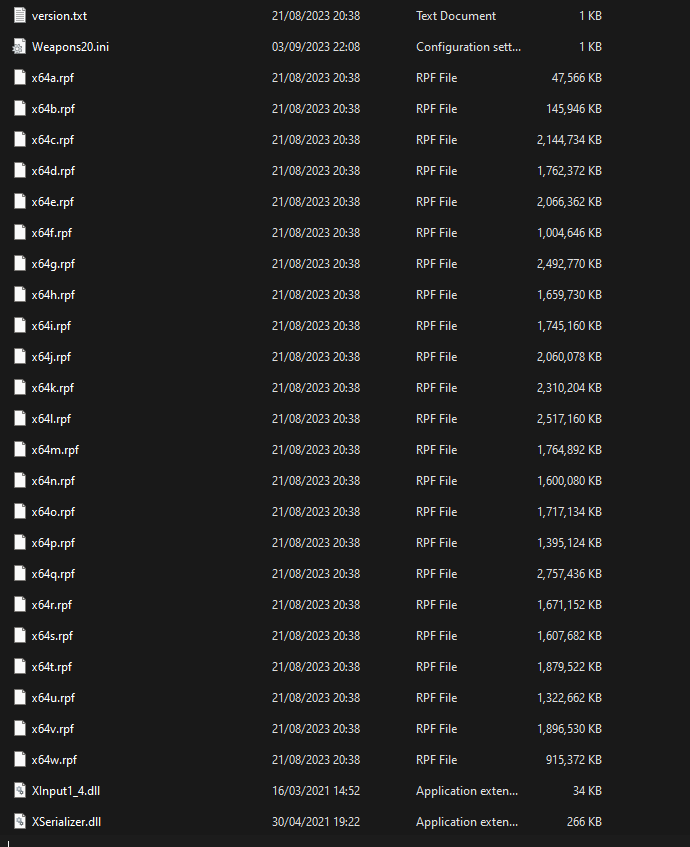Click the x64t.rpf file icon

(19, 667)
